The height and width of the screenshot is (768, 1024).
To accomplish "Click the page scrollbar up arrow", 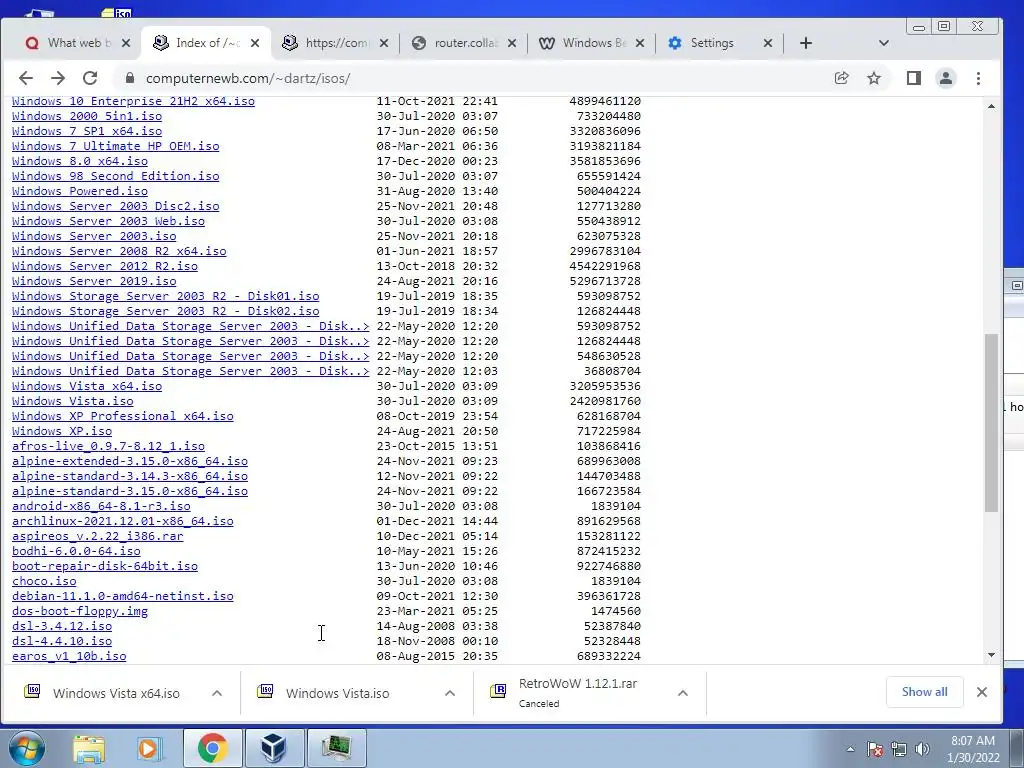I will click(x=991, y=106).
